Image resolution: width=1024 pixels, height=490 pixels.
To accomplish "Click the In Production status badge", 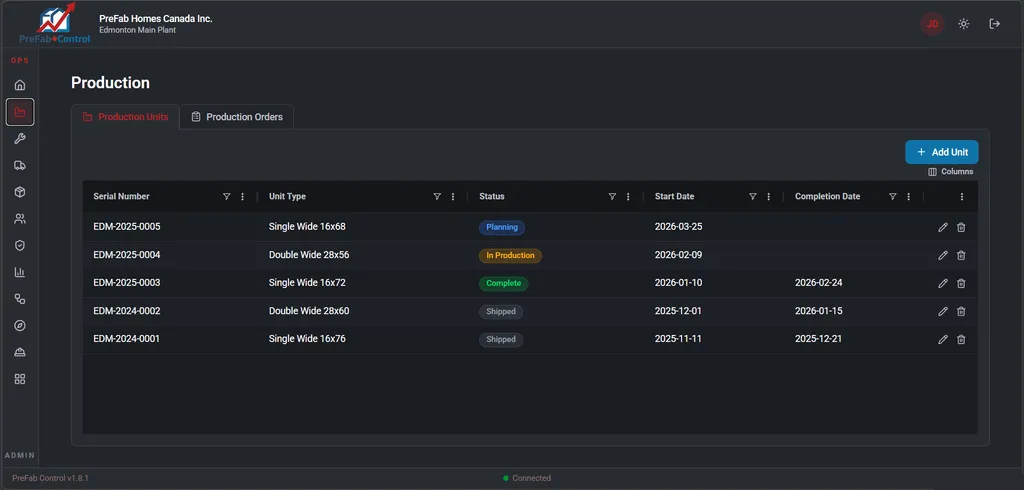I will tap(510, 255).
